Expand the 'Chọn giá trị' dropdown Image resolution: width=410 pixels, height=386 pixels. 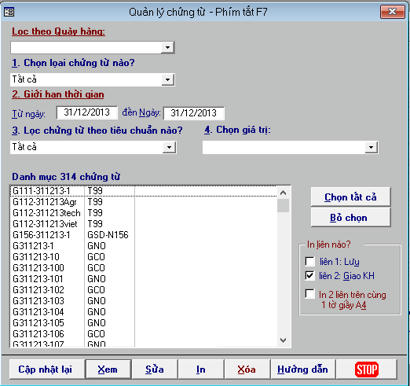[x=371, y=147]
